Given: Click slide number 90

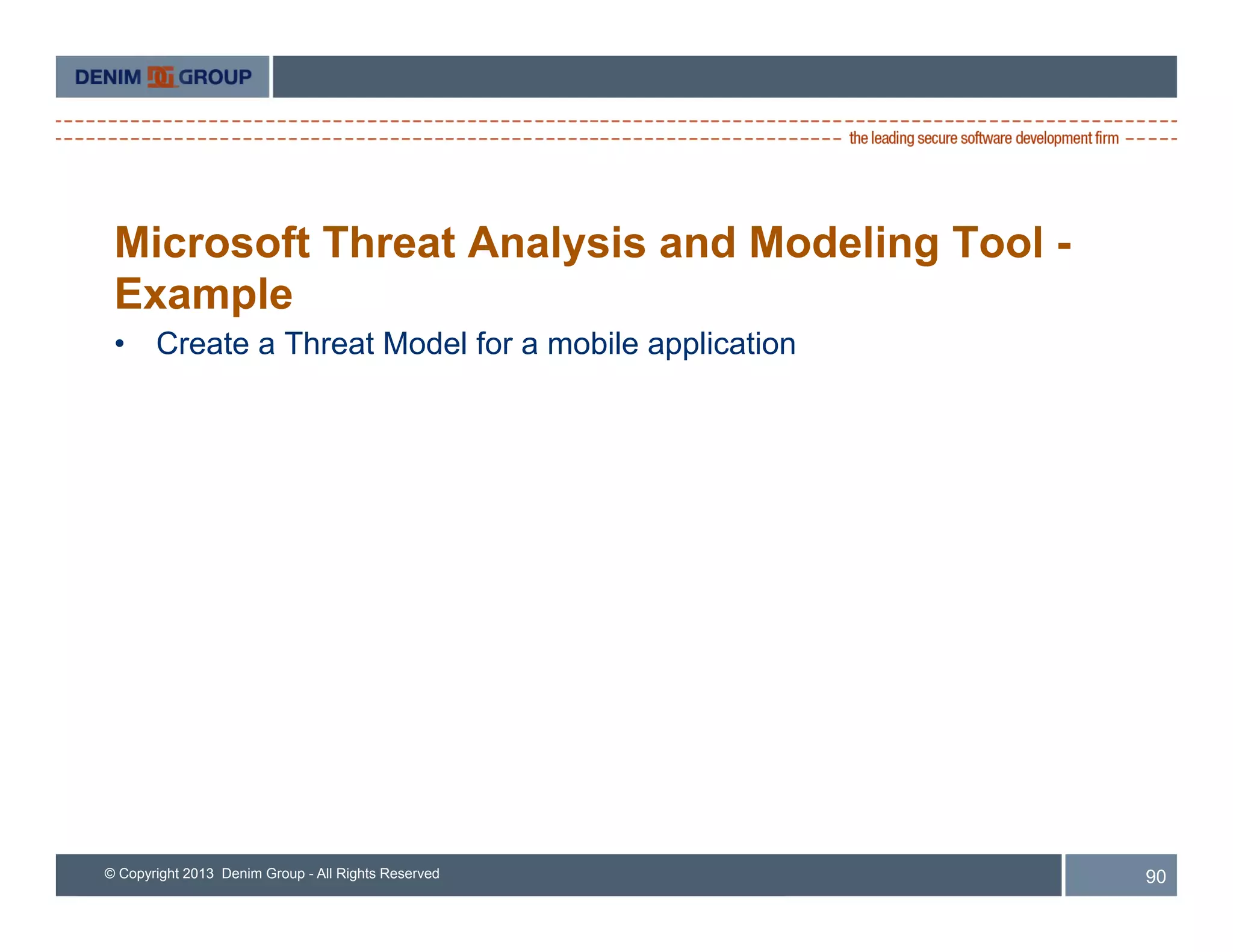Looking at the screenshot, I should 1155,876.
